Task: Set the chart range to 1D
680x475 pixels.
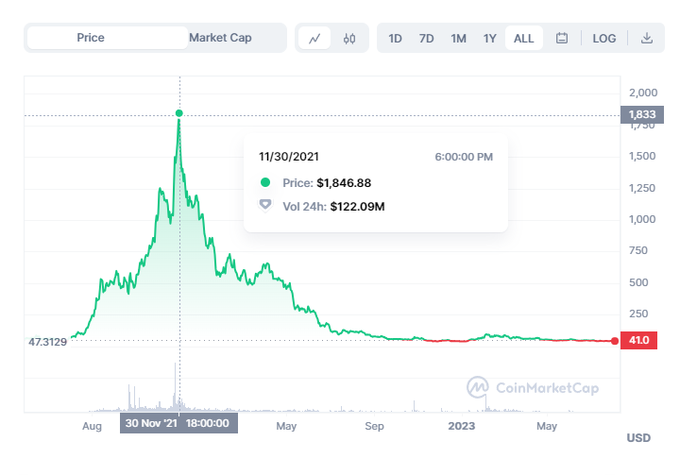Action: 395,39
